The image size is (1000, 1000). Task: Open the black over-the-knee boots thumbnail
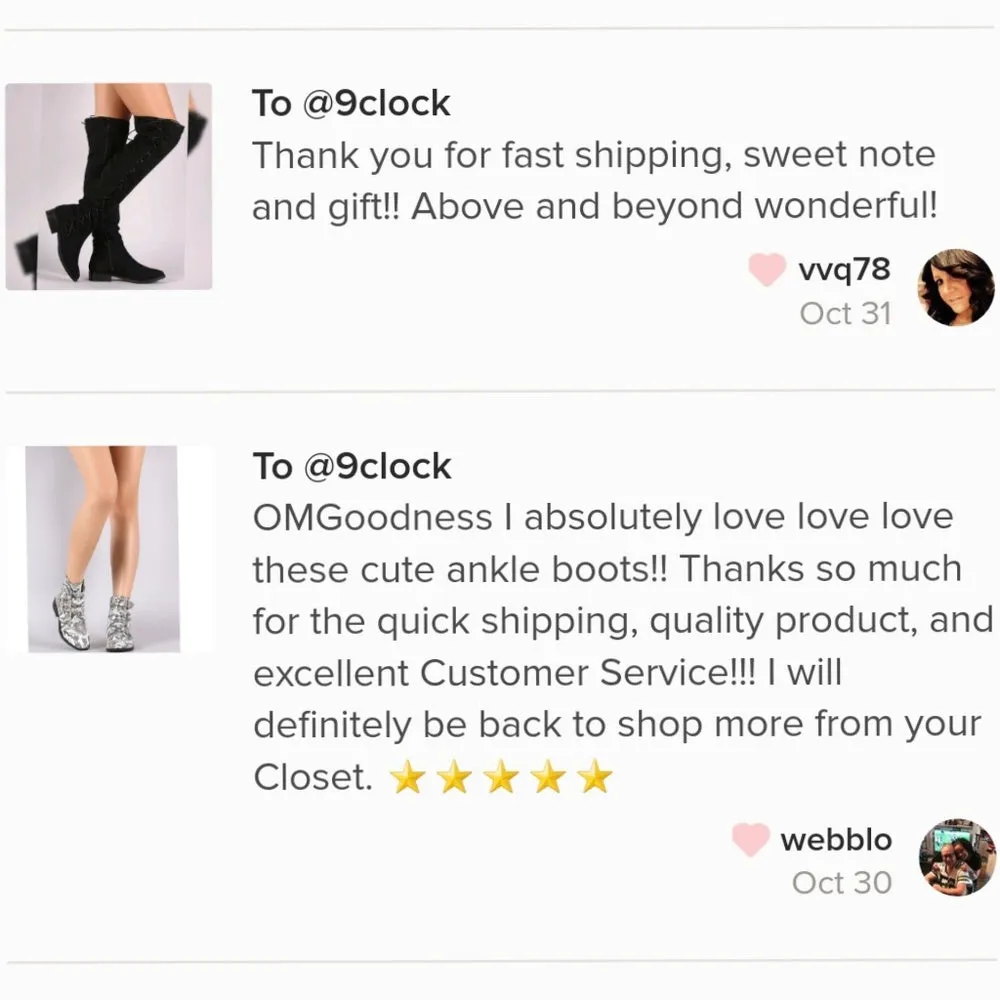[108, 186]
